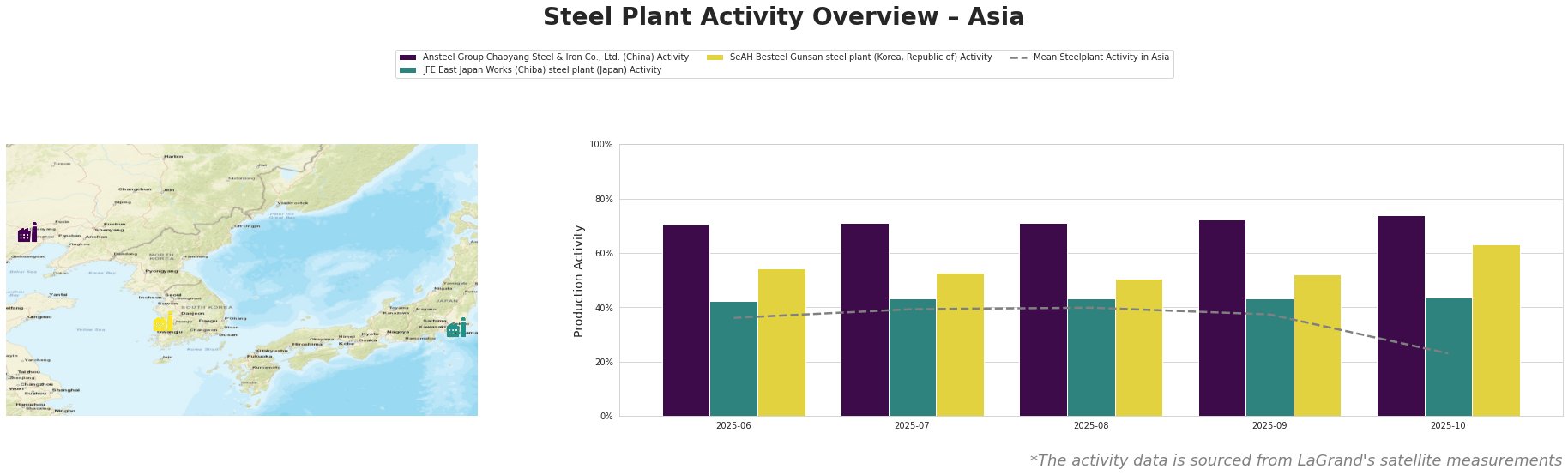Click the Mean Steelplant Activity in Asia label
Screen dimensions: 1568x475
click(x=1101, y=57)
